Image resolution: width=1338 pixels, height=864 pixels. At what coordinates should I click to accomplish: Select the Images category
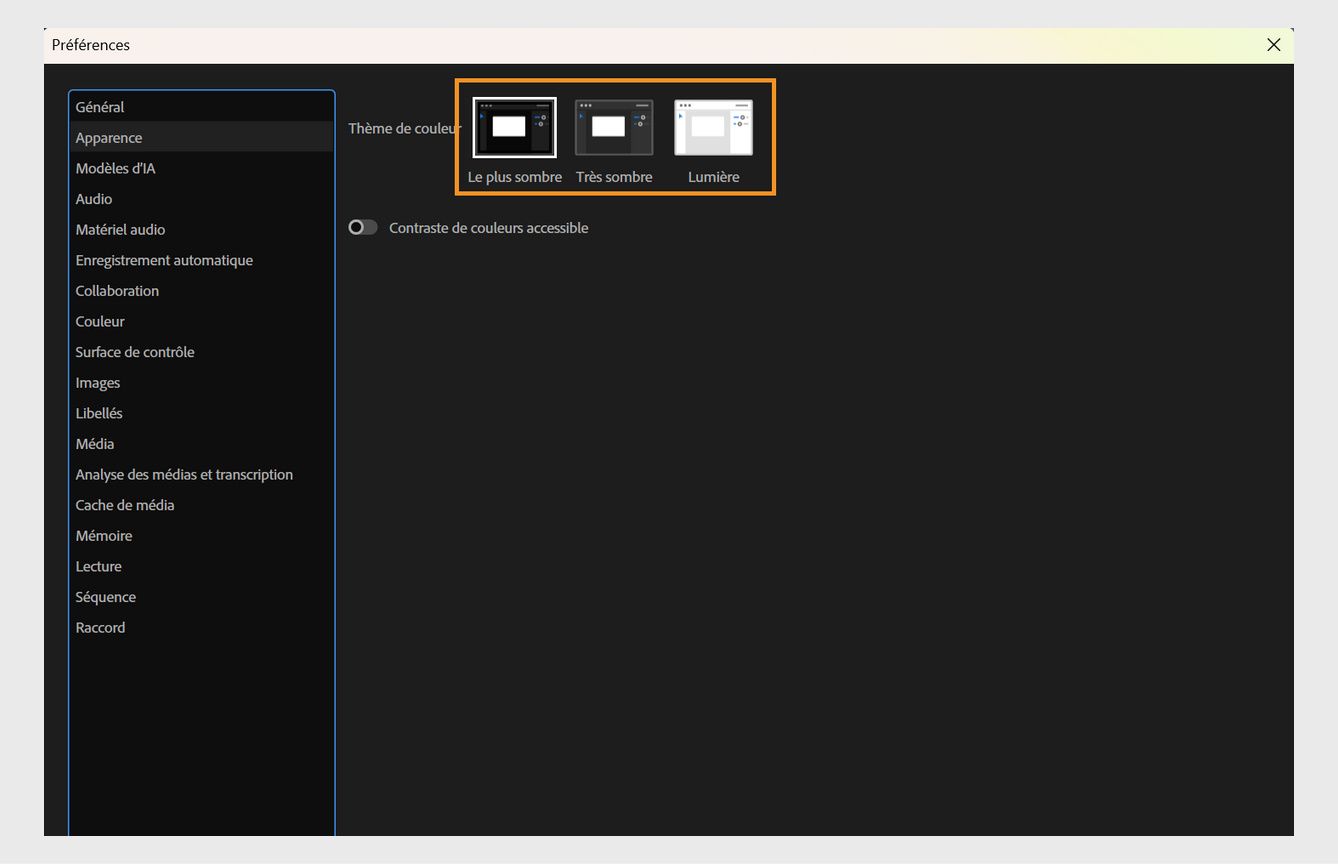coord(201,383)
